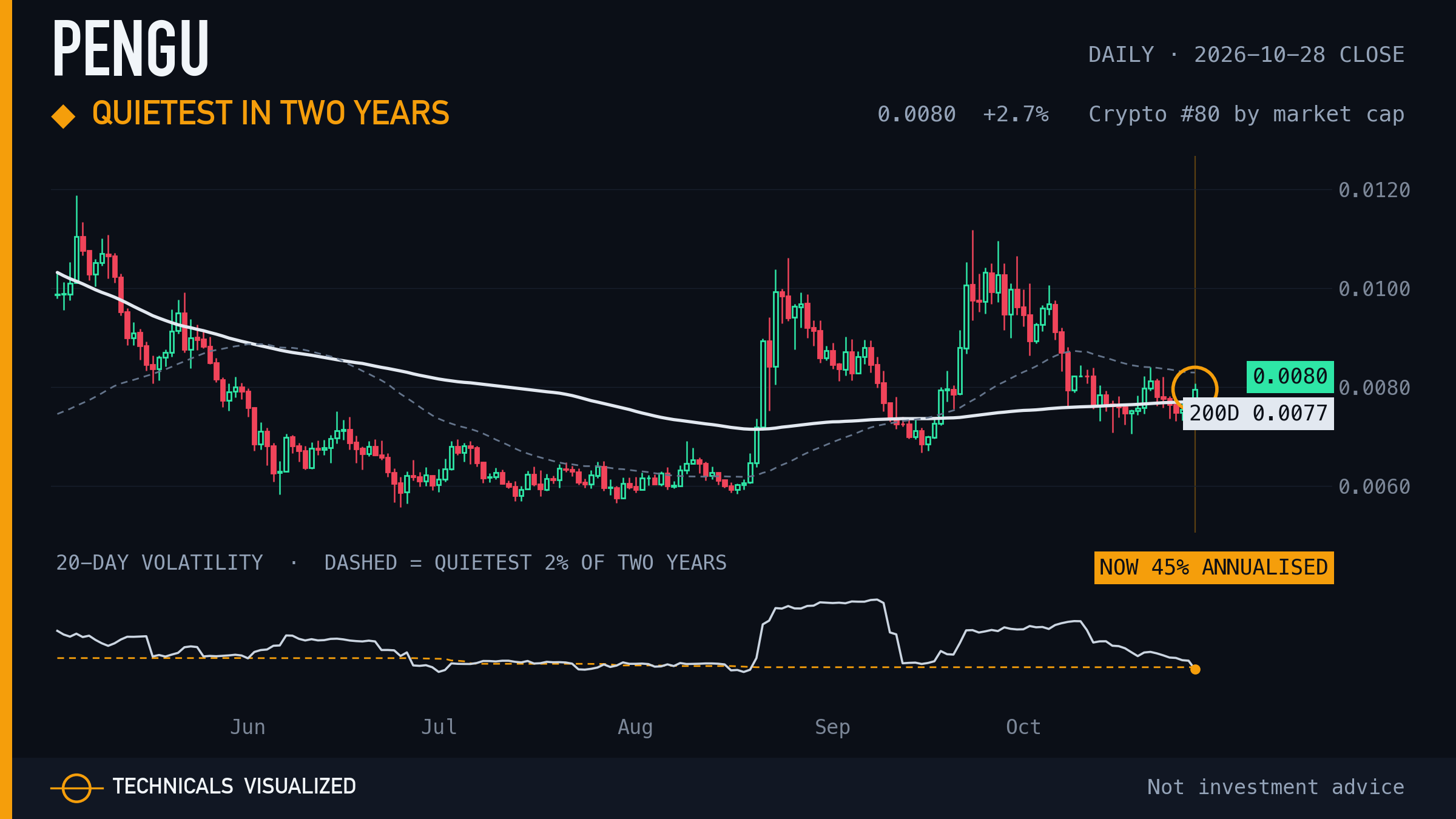
Task: Click the NOW 45% ANNUALISED badge
Action: (1213, 568)
